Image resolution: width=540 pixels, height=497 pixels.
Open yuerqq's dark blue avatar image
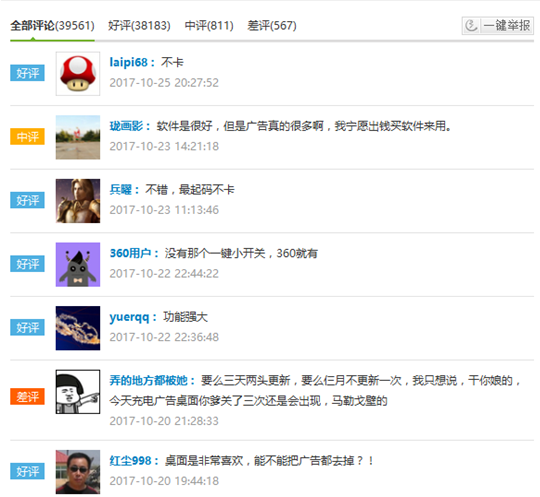click(x=78, y=328)
